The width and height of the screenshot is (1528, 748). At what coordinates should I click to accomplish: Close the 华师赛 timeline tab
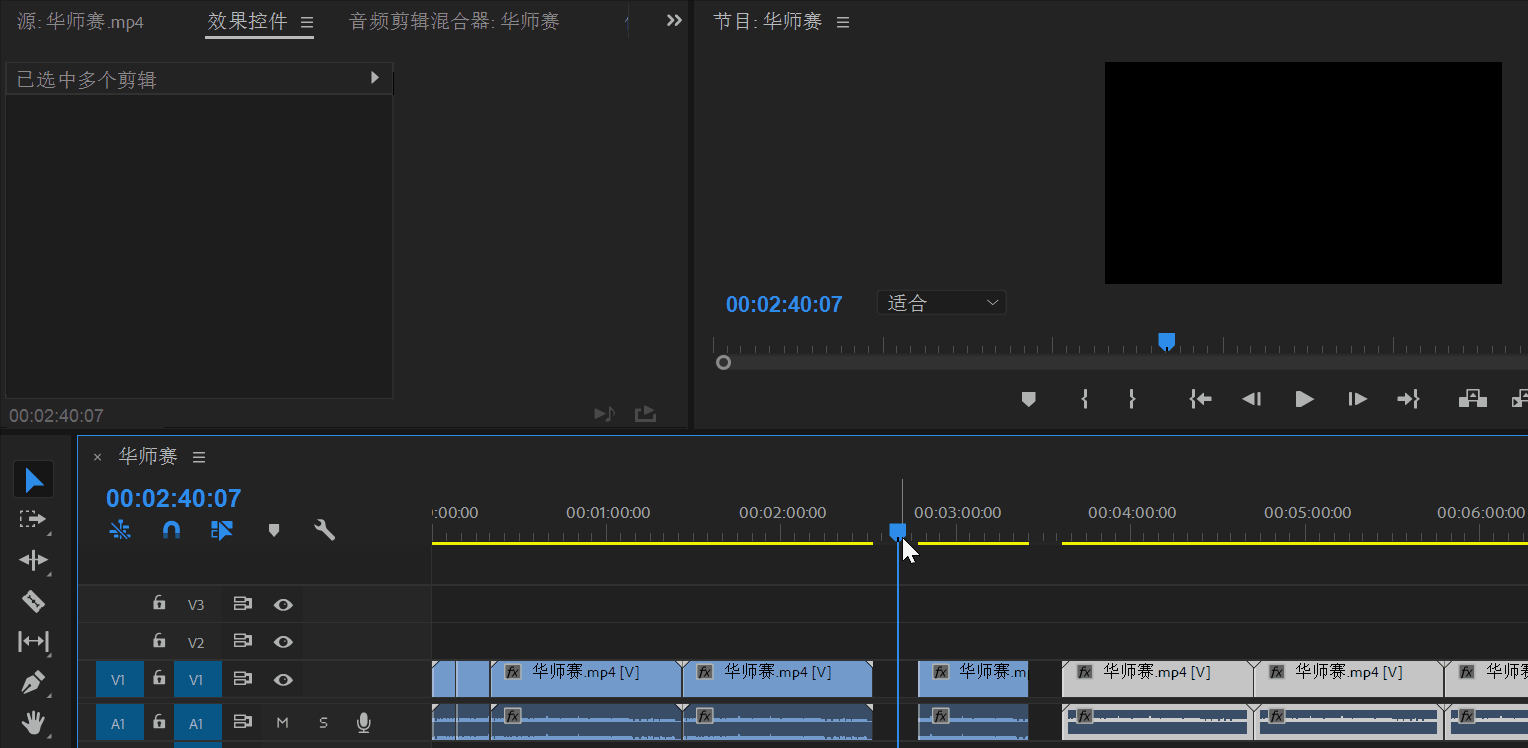pyautogui.click(x=97, y=457)
